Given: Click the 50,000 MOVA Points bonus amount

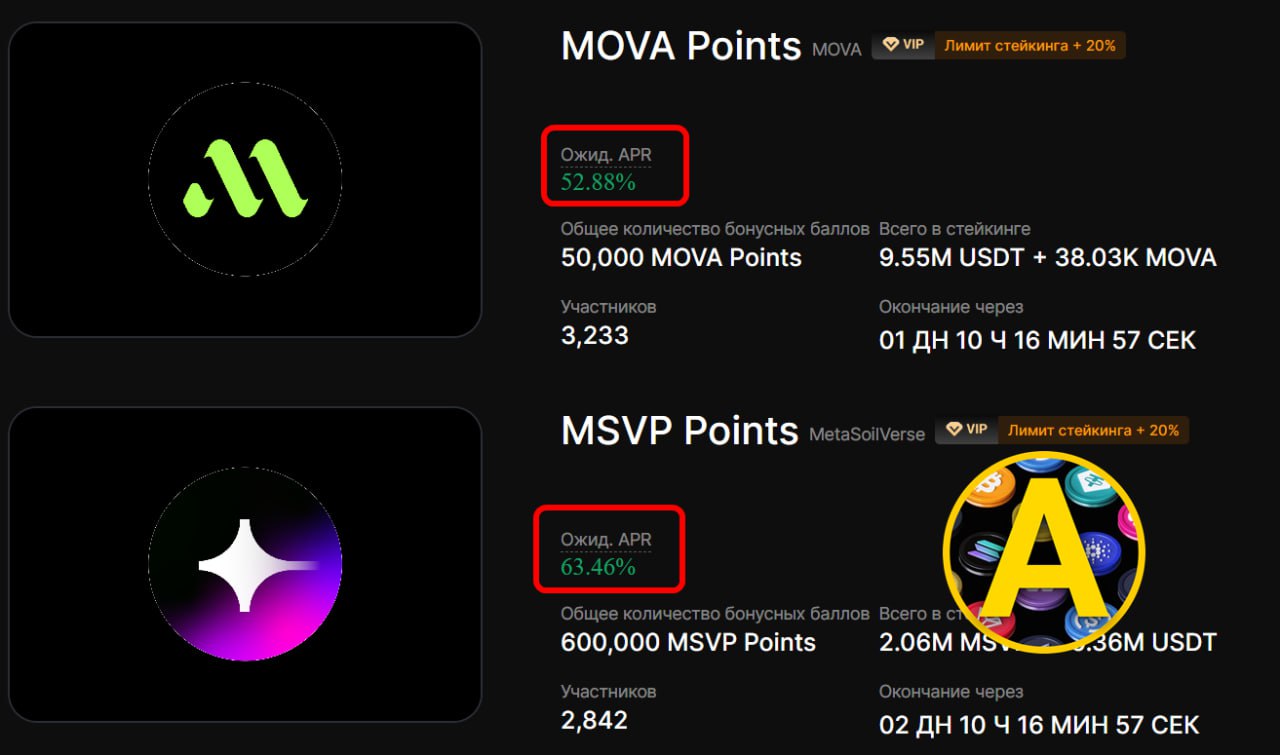Looking at the screenshot, I should [x=681, y=257].
